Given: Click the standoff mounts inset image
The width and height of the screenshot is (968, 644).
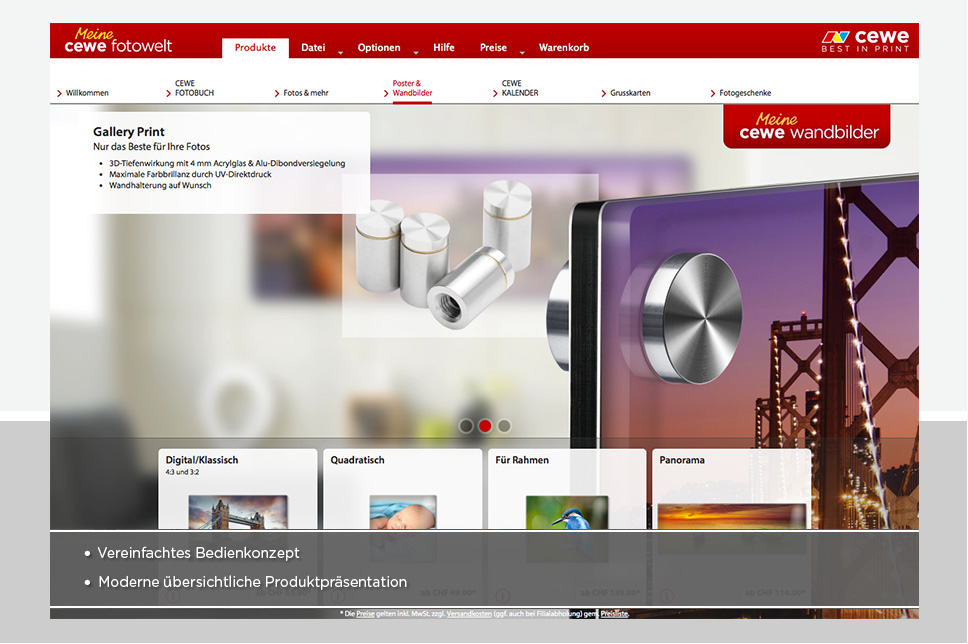Looking at the screenshot, I should (x=470, y=256).
